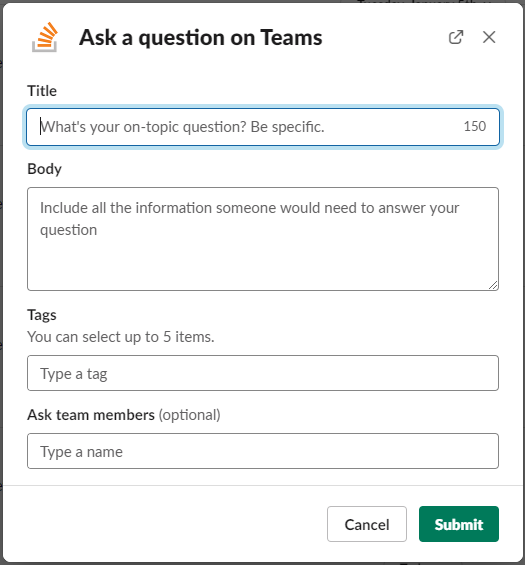Click into the Body text area
This screenshot has width=525, height=565.
(263, 239)
